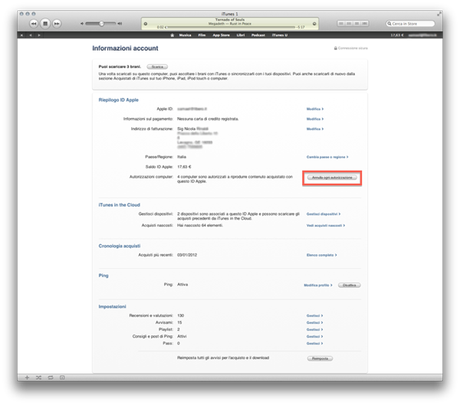This screenshot has height=405, width=460.
Task: Open the iTunes Store home icon
Action: point(172,35)
